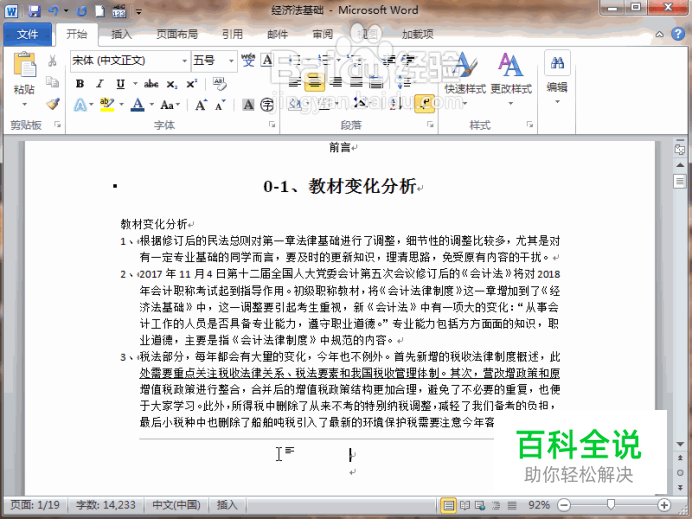Click the Format Painter brush icon

[53, 104]
